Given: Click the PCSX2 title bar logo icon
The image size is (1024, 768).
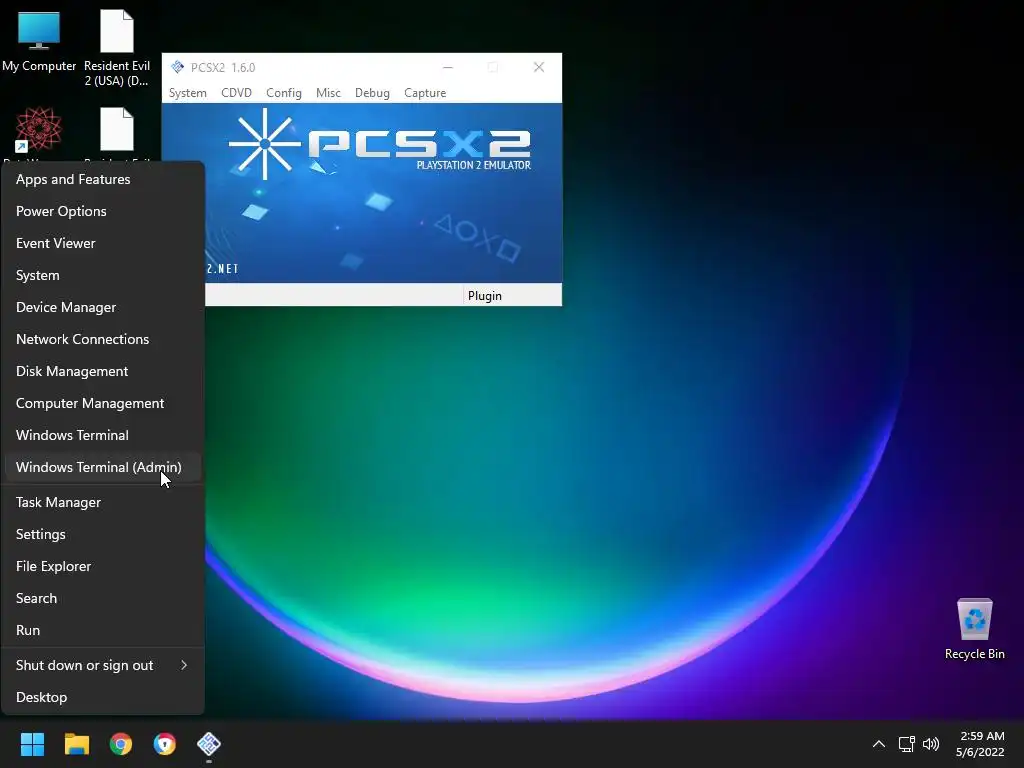Looking at the screenshot, I should (x=177, y=67).
